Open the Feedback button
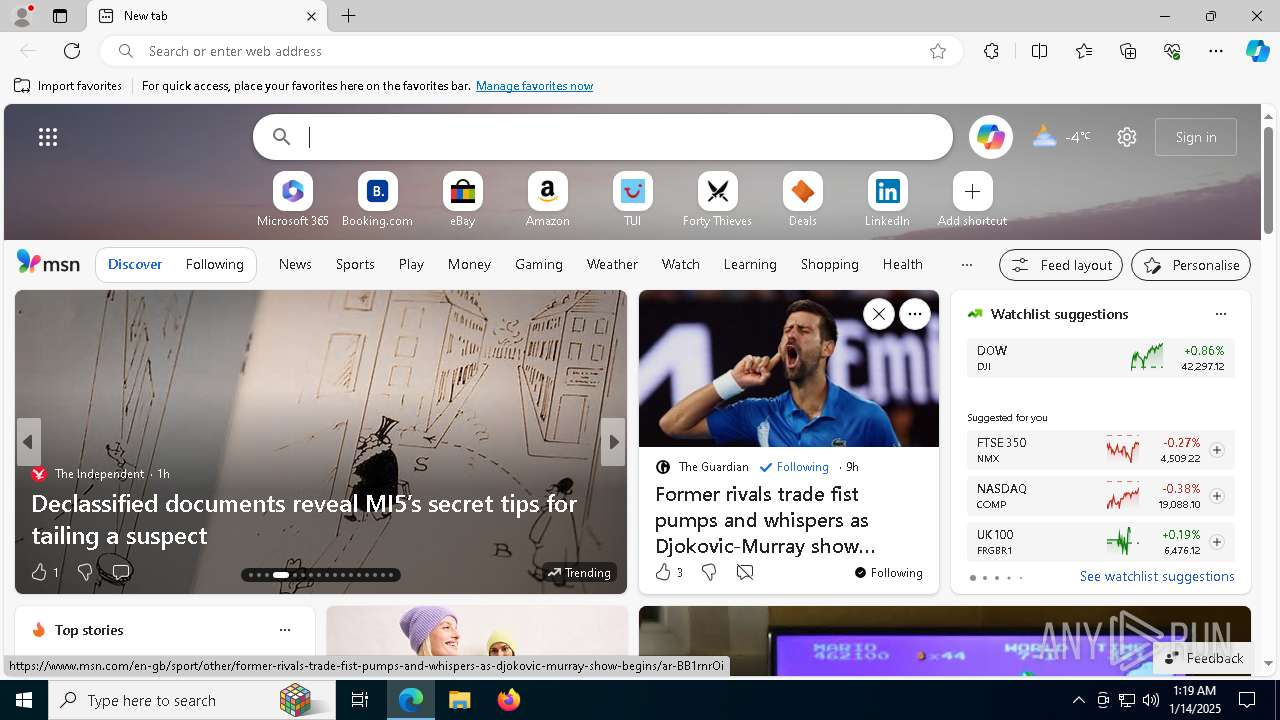Viewport: 1280px width, 720px height. [x=1203, y=658]
